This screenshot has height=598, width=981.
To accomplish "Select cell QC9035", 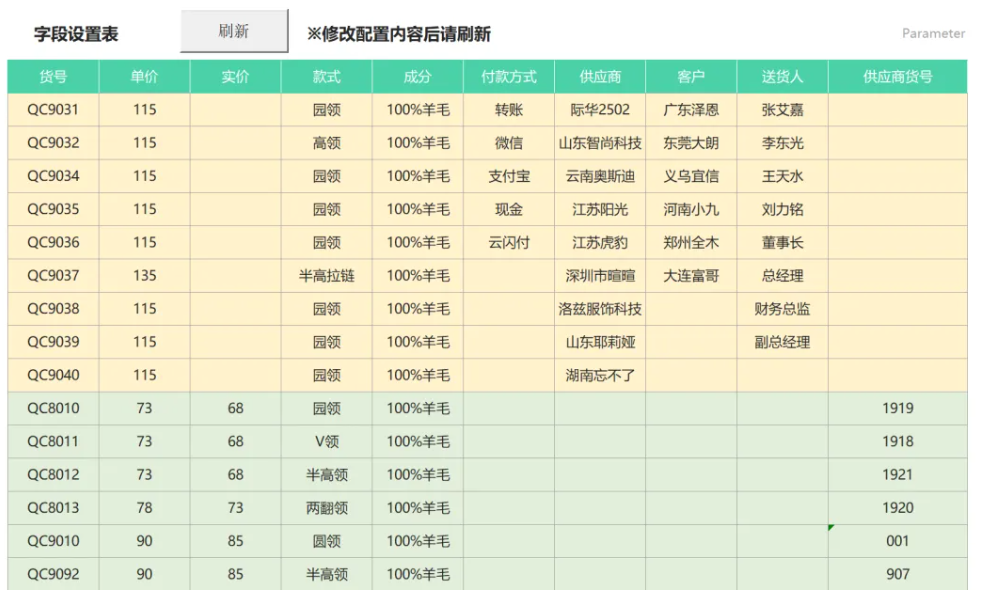I will tap(53, 210).
